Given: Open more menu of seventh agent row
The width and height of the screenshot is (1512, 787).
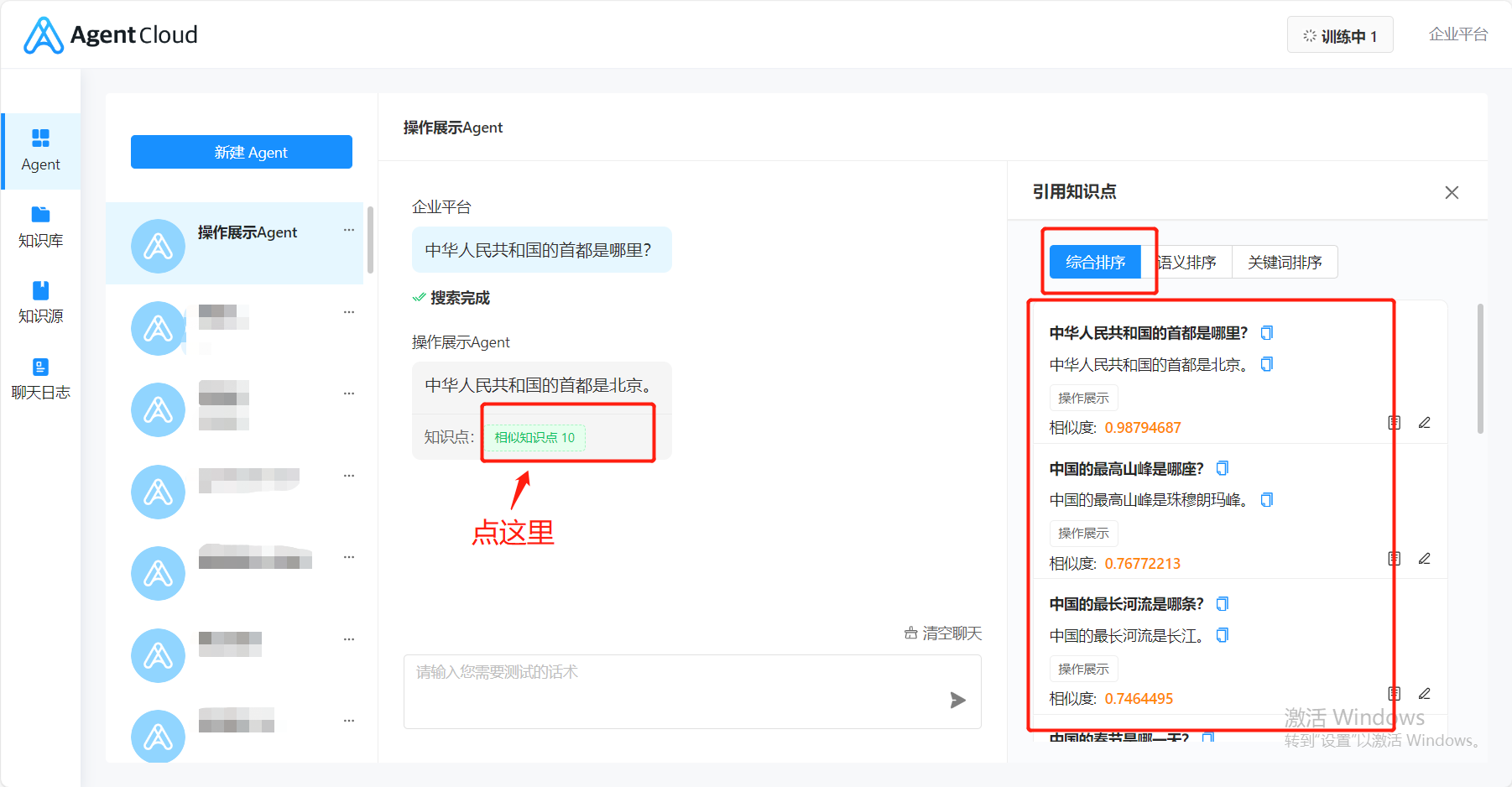Looking at the screenshot, I should point(349,721).
